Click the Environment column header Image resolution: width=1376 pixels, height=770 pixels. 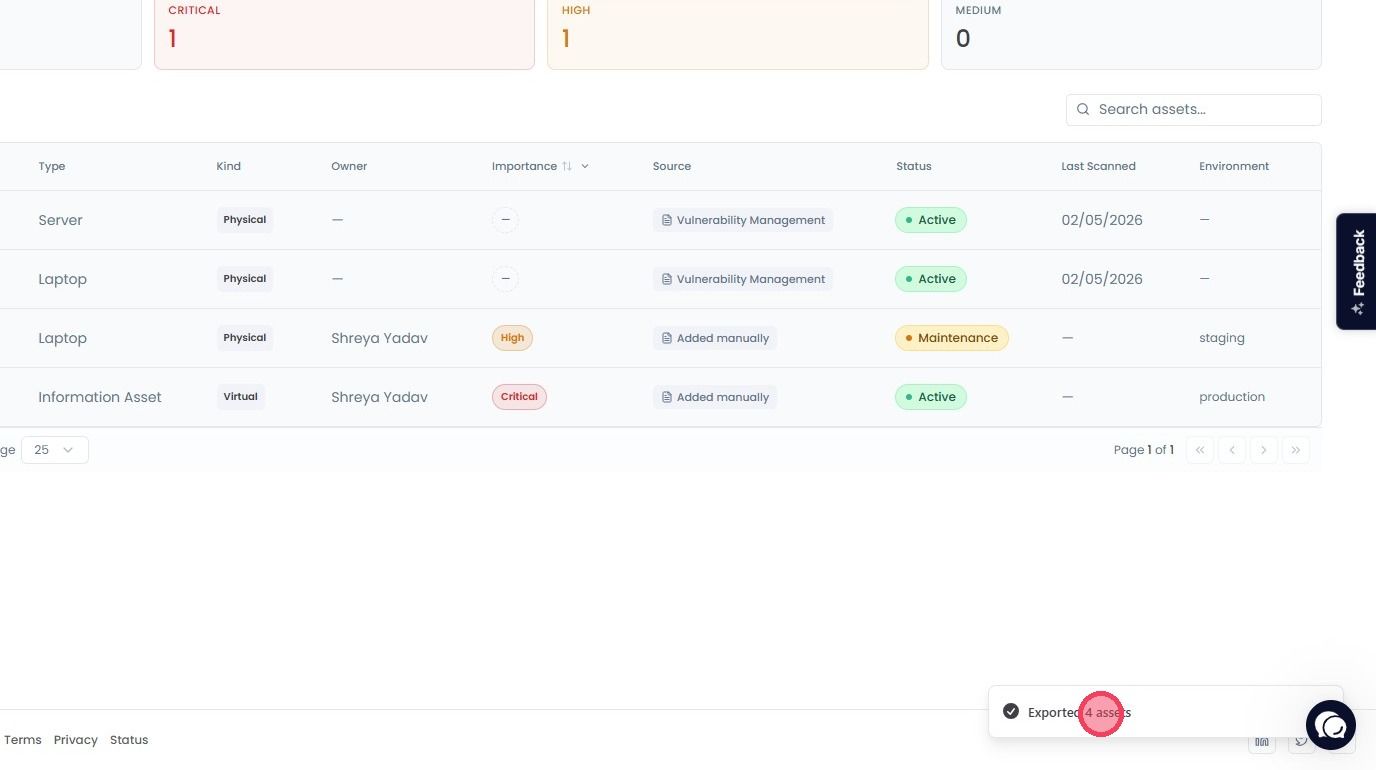1234,166
